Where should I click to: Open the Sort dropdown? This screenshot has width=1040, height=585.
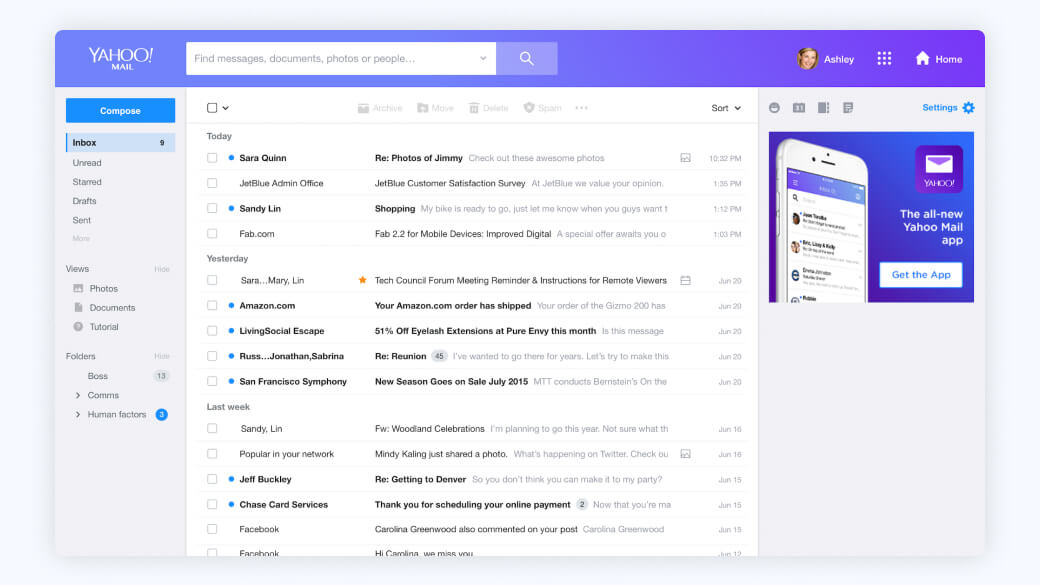point(726,108)
